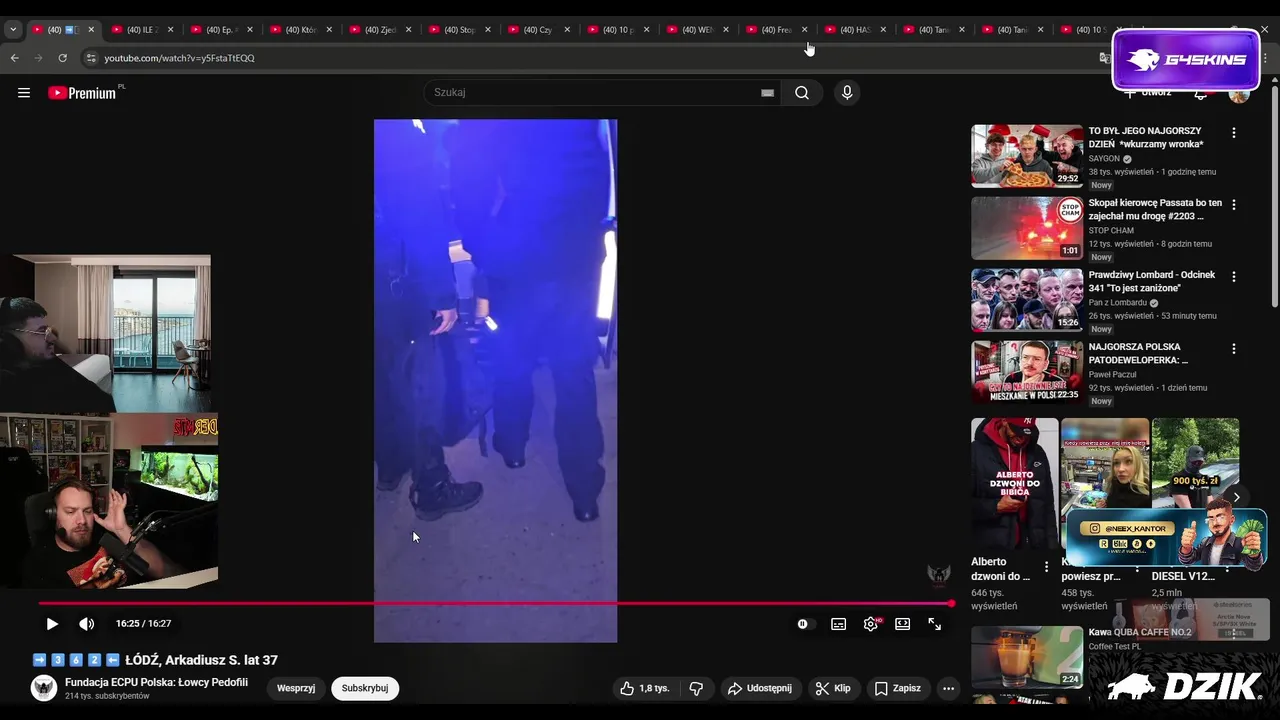Open options menu for NAJGORSZA POLSKA video
Screen dimensions: 1280x720
[1234, 349]
